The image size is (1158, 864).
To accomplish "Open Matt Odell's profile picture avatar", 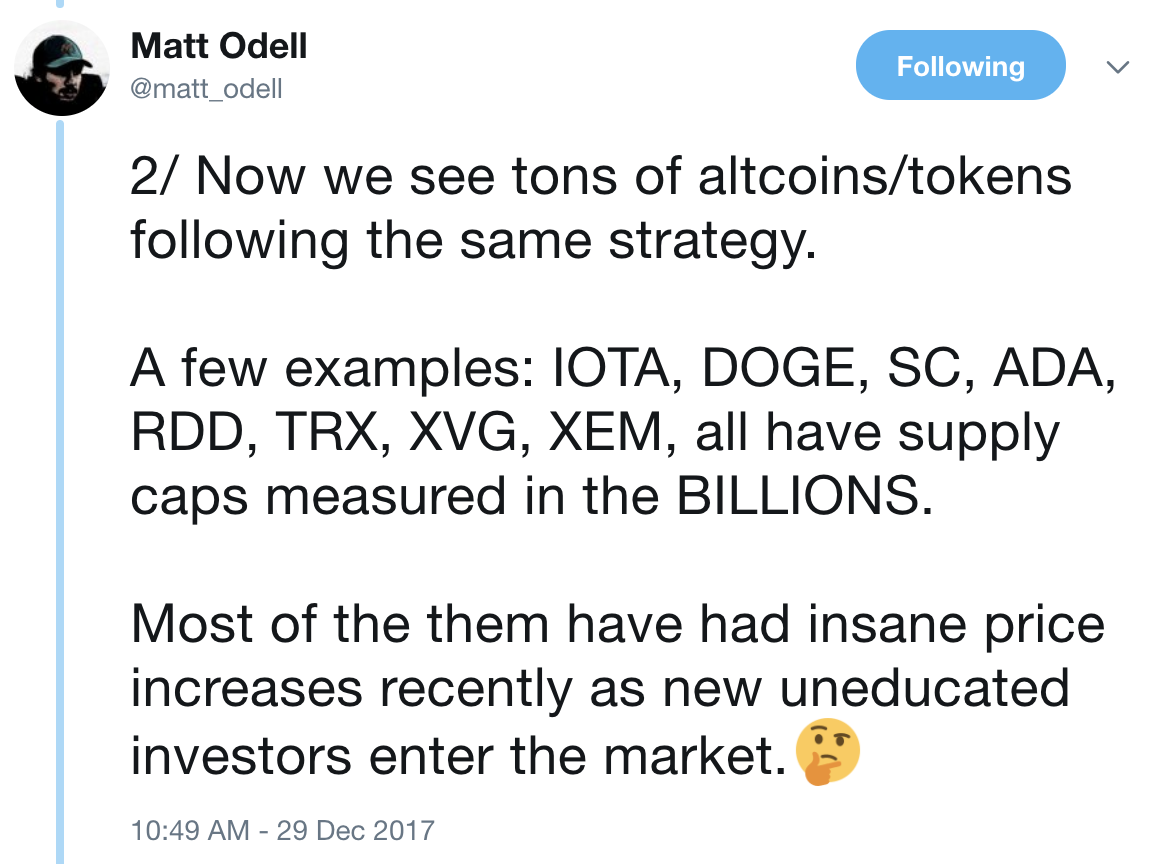I will pyautogui.click(x=62, y=68).
